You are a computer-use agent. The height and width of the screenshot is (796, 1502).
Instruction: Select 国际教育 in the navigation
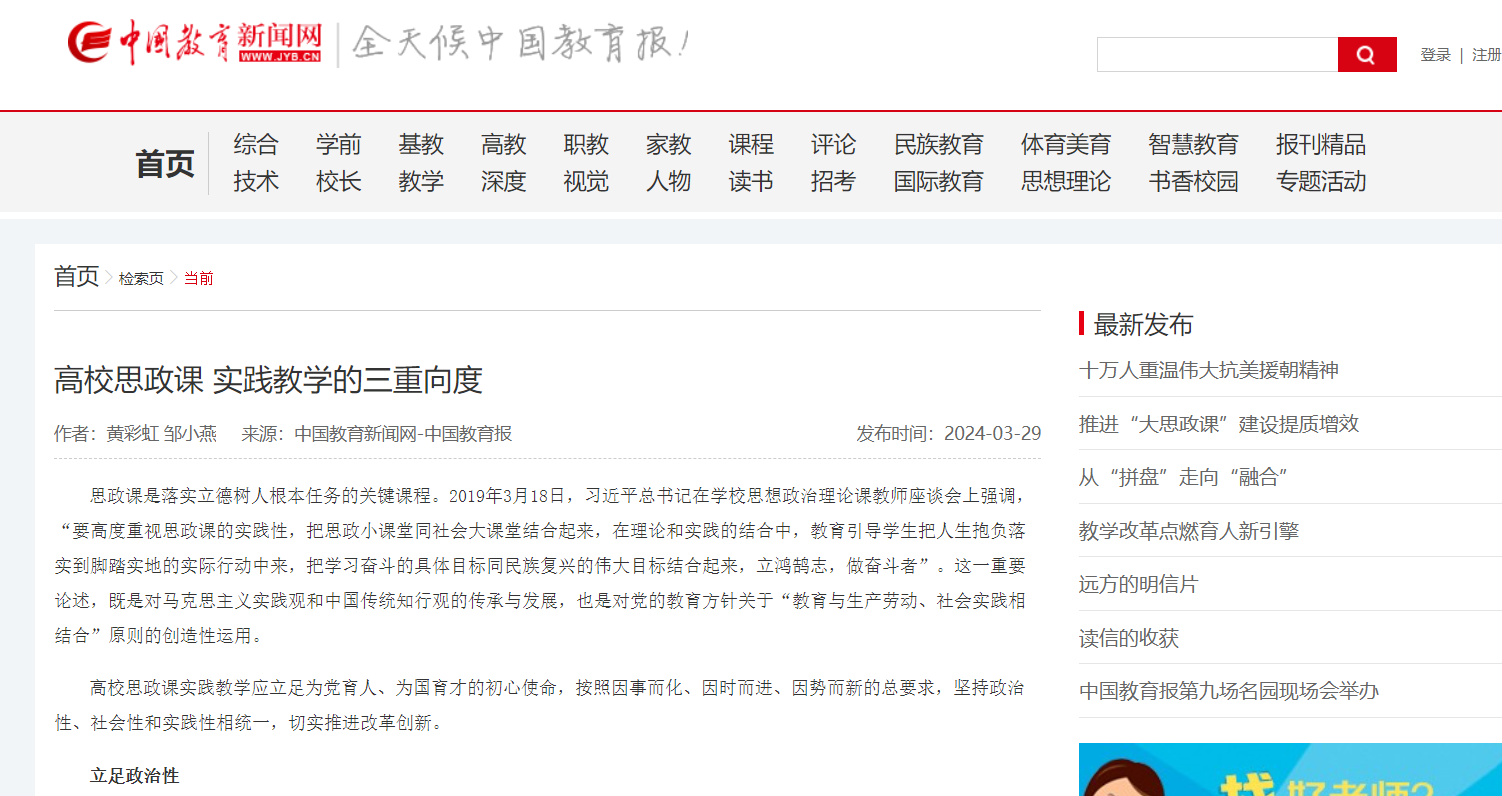click(x=938, y=182)
